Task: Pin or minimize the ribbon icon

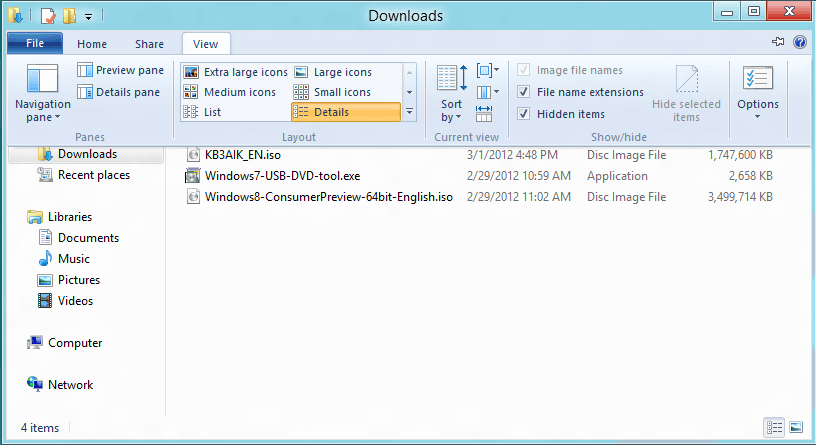Action: click(778, 42)
